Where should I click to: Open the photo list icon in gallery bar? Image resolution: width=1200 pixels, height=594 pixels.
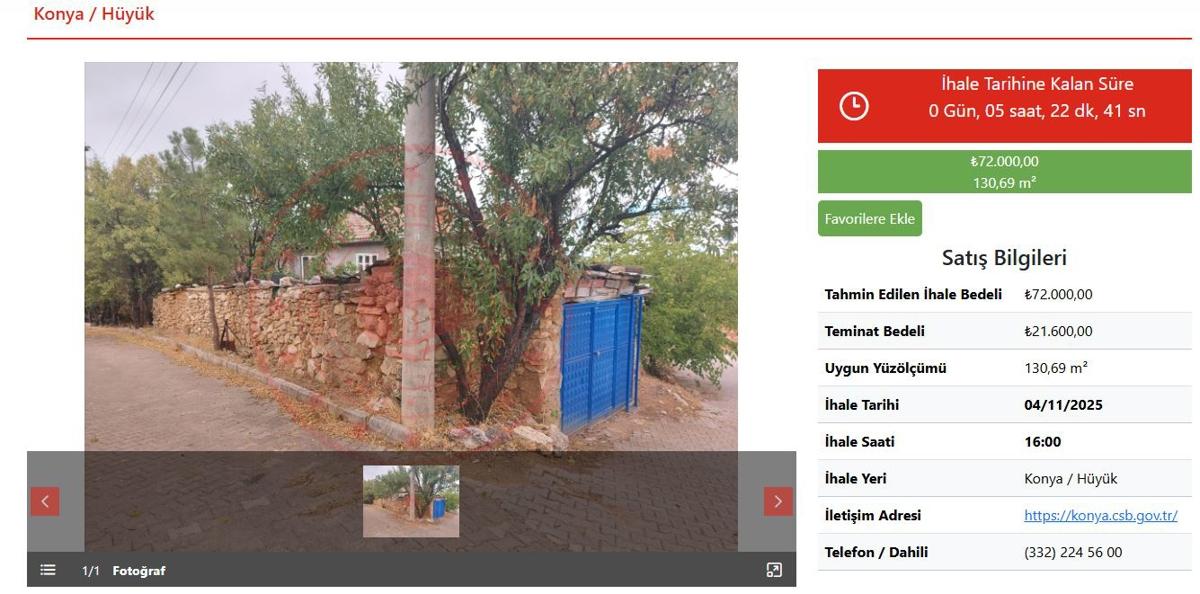(x=48, y=570)
